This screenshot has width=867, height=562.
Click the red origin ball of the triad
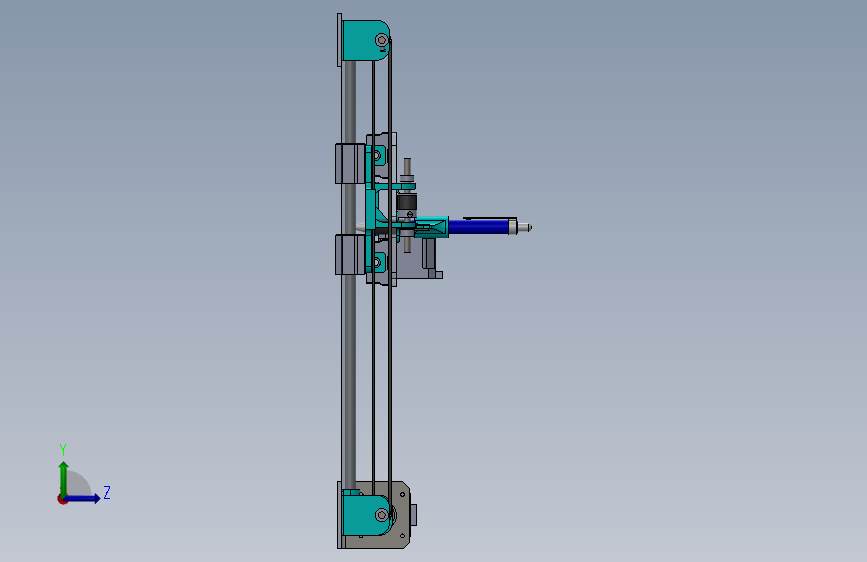pyautogui.click(x=62, y=499)
